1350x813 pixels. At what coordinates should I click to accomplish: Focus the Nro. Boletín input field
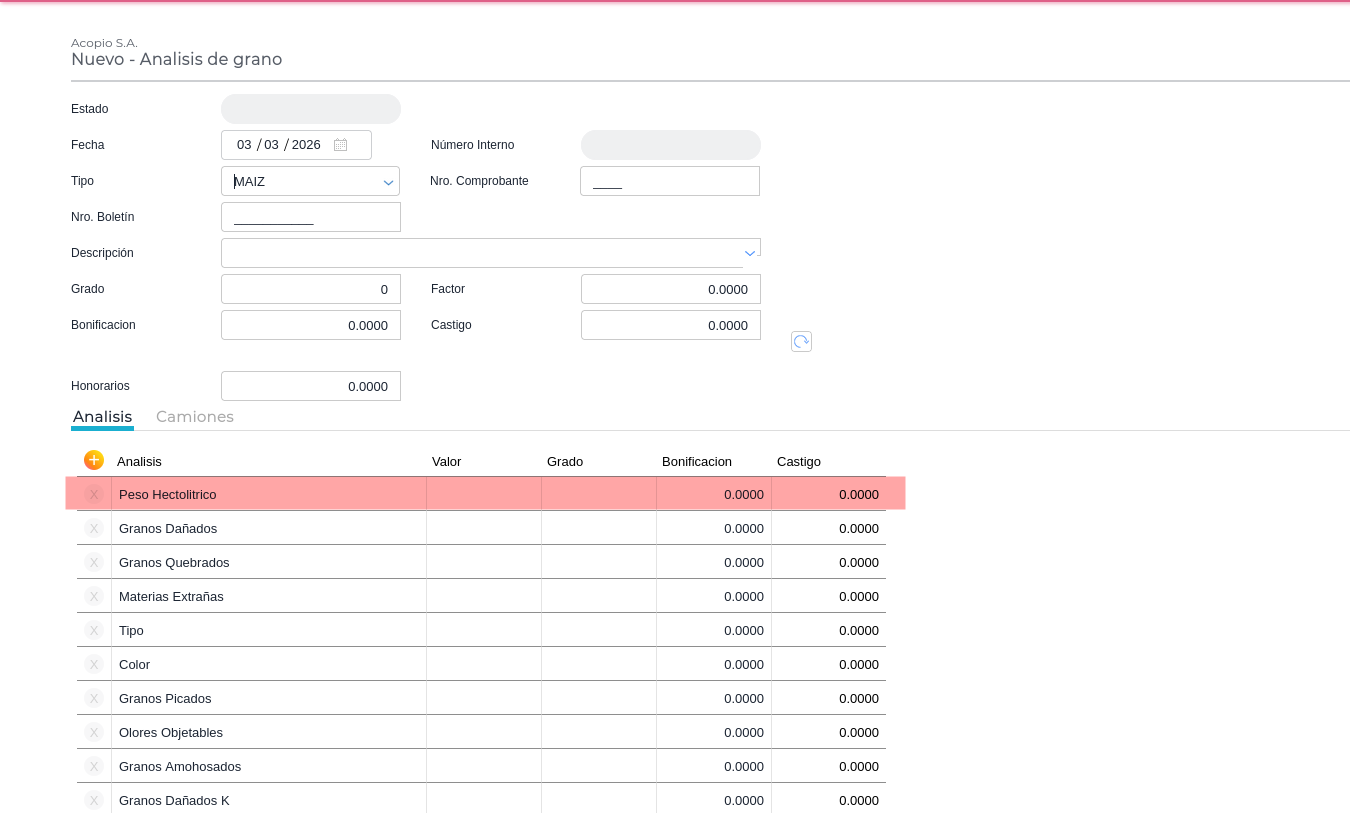(310, 217)
